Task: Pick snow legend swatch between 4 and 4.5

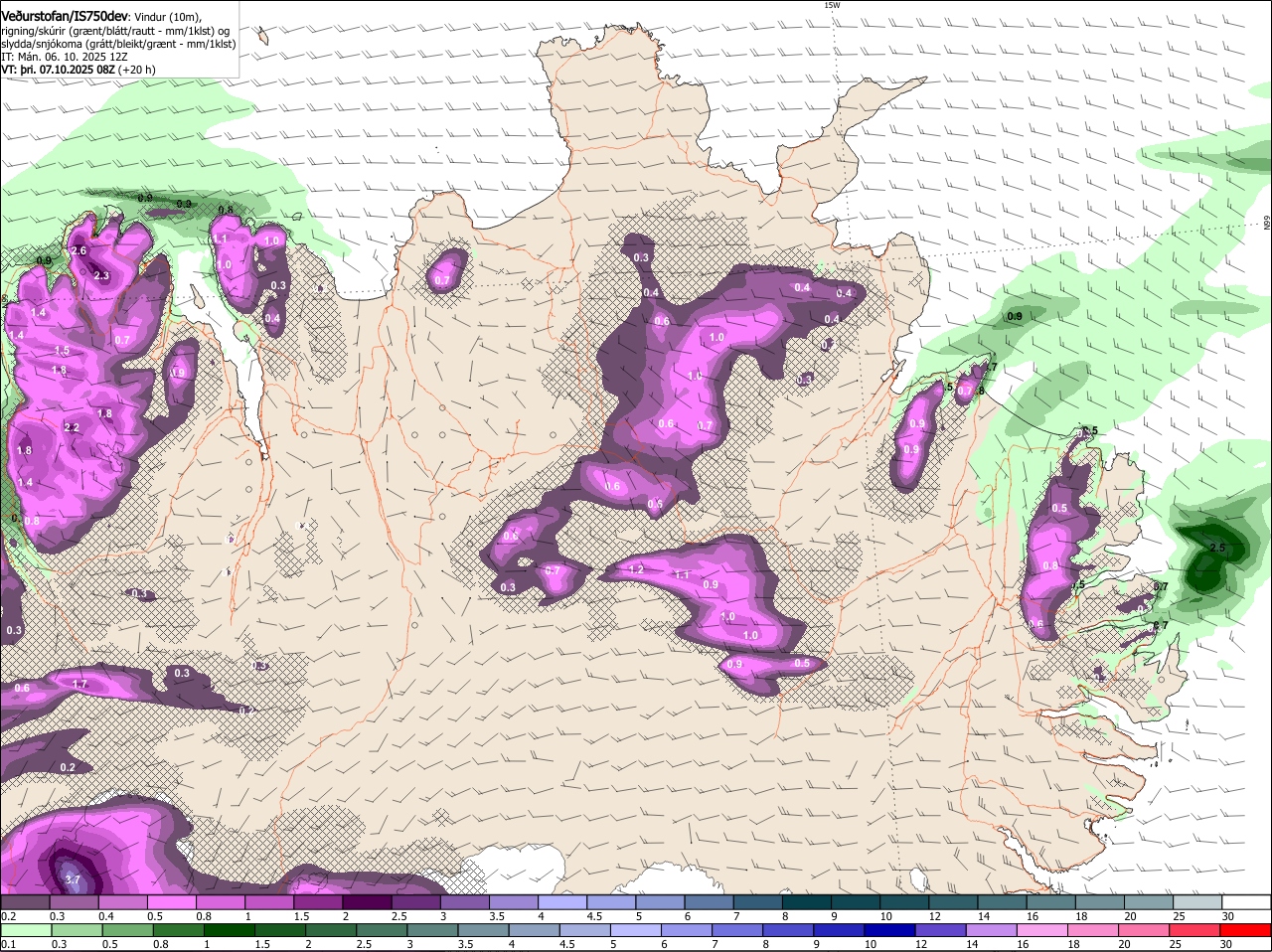Action: (562, 902)
